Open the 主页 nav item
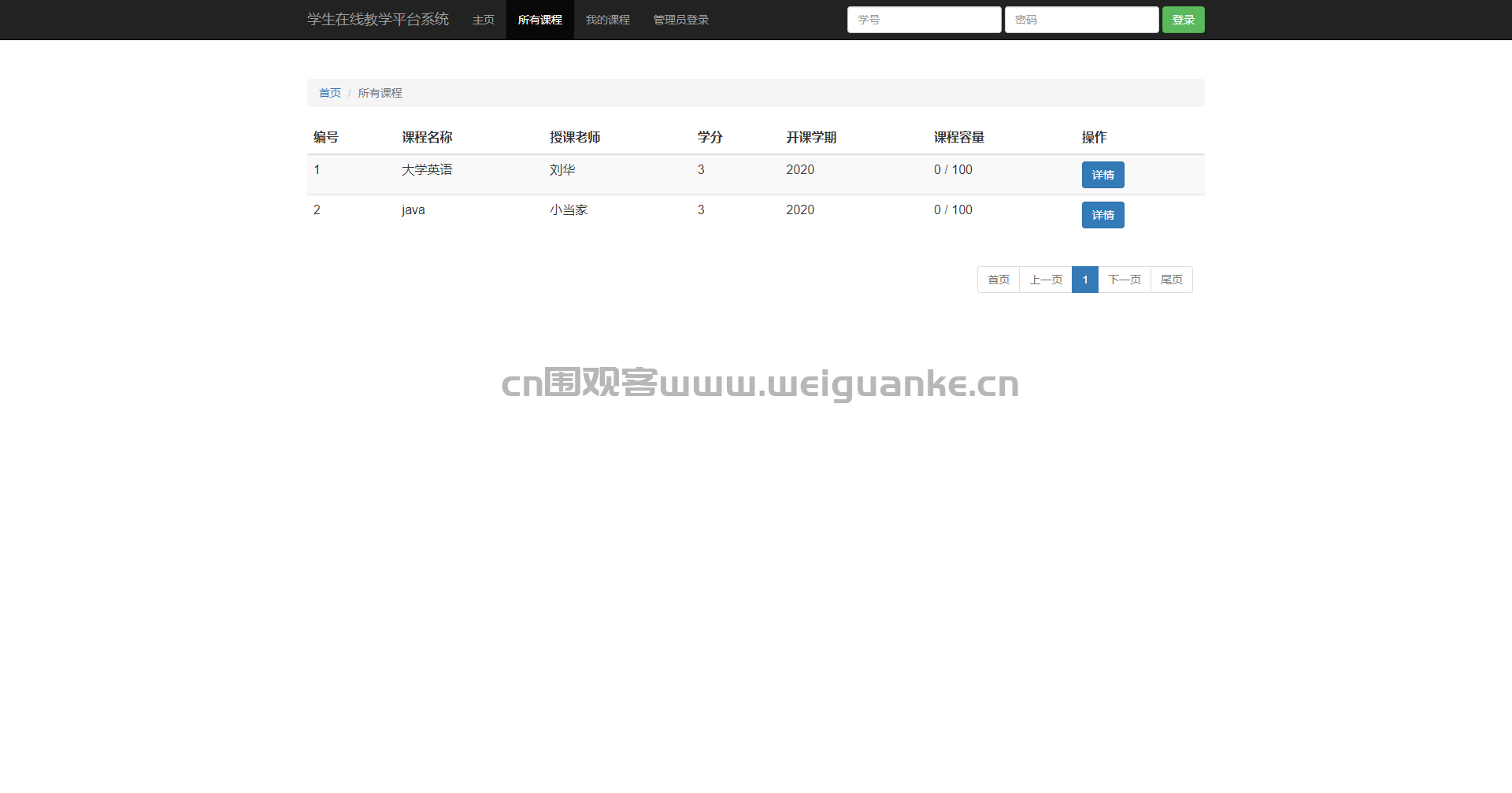The image size is (1512, 793). point(484,20)
